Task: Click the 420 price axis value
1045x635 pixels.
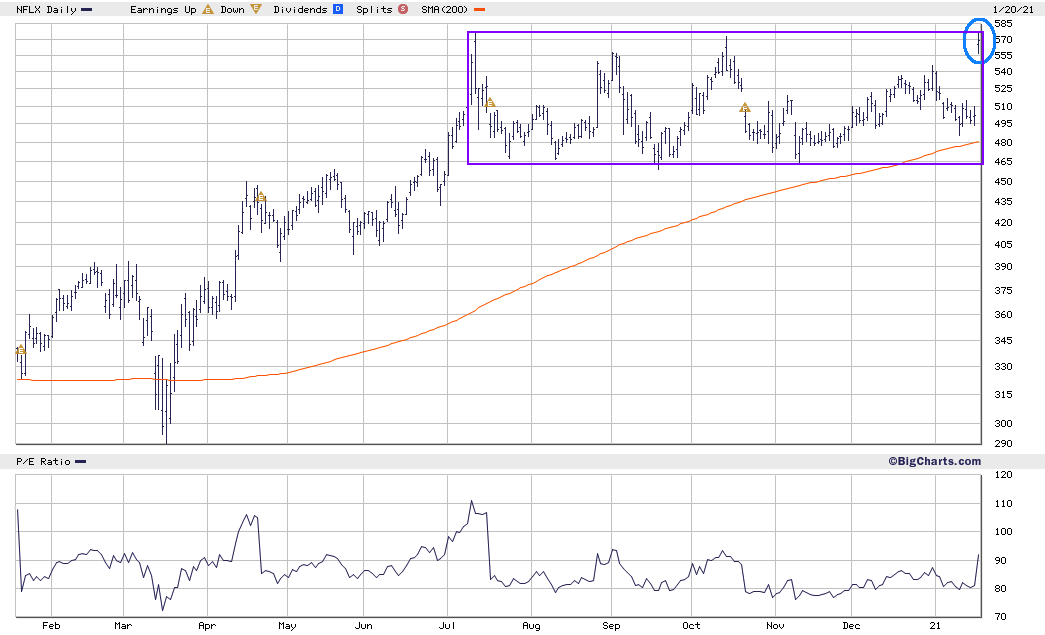Action: coord(1004,223)
